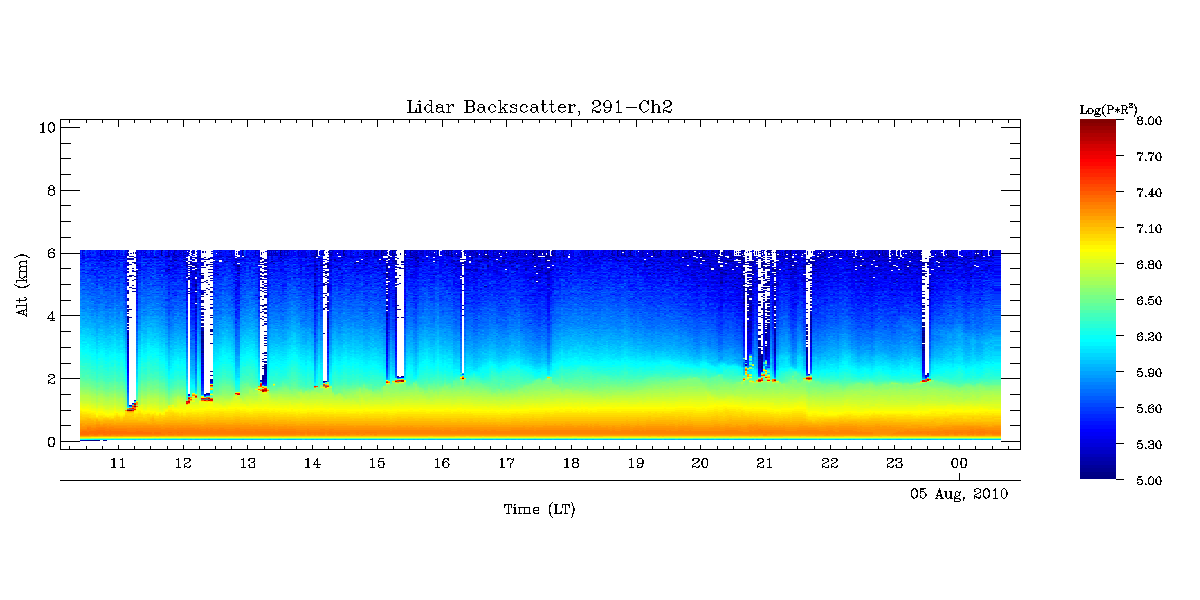This screenshot has height=600, width=1200.
Task: Click the white data gap just after 15
Action: (400, 315)
